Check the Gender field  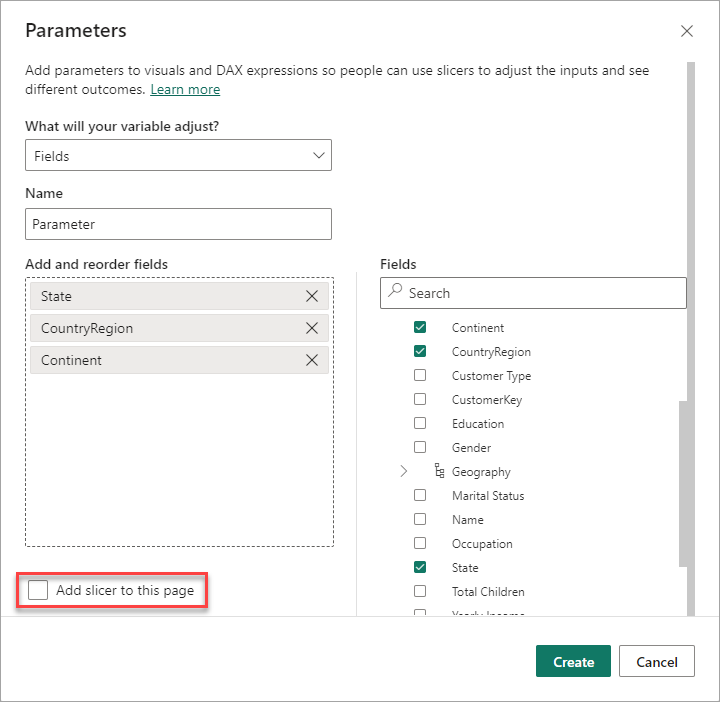tap(420, 447)
